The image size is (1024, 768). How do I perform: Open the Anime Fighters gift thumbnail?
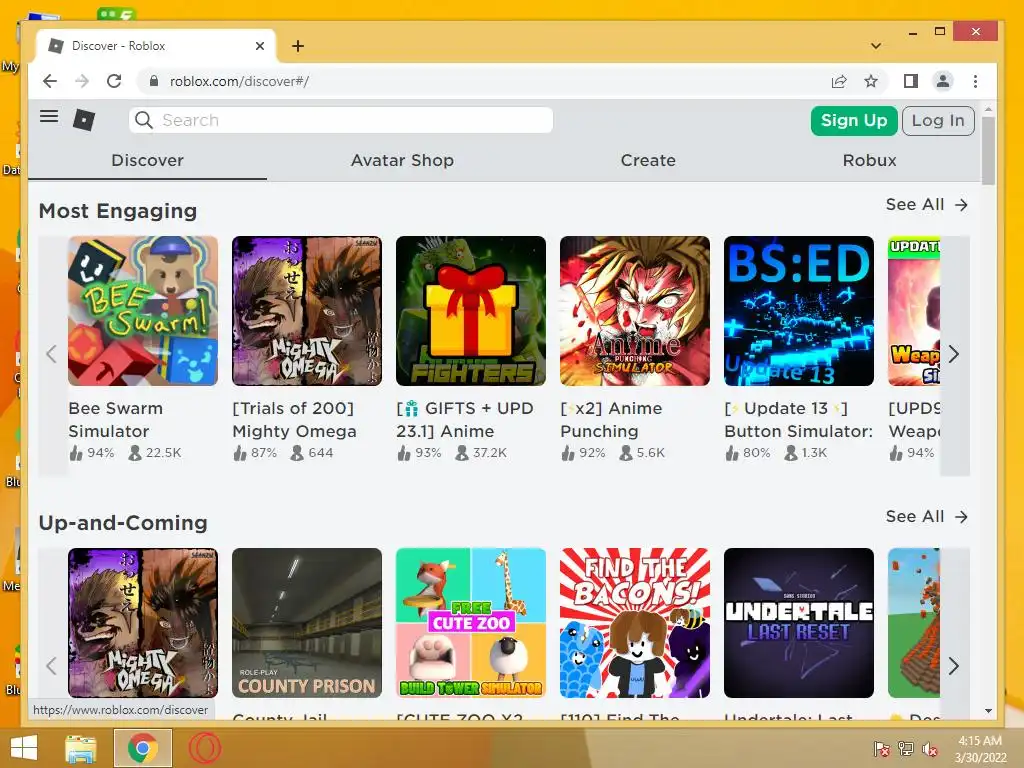click(471, 311)
